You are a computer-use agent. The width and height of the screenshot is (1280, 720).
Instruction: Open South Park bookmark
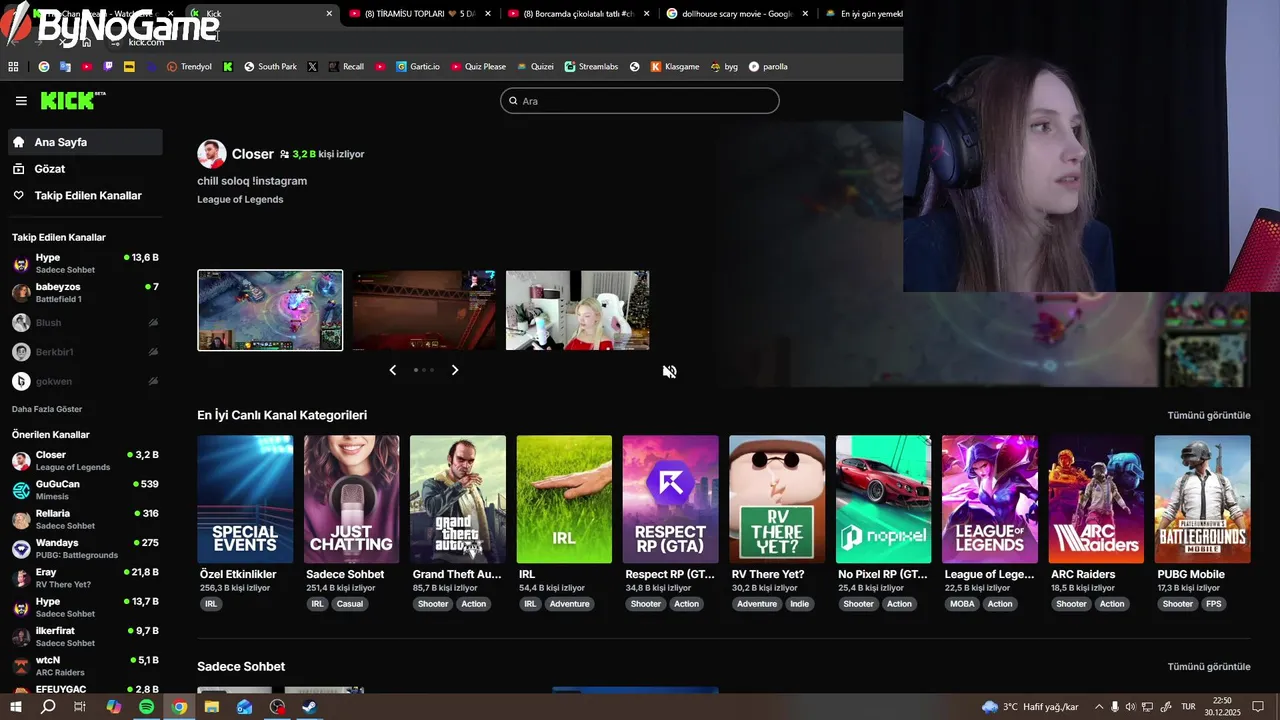[x=270, y=67]
